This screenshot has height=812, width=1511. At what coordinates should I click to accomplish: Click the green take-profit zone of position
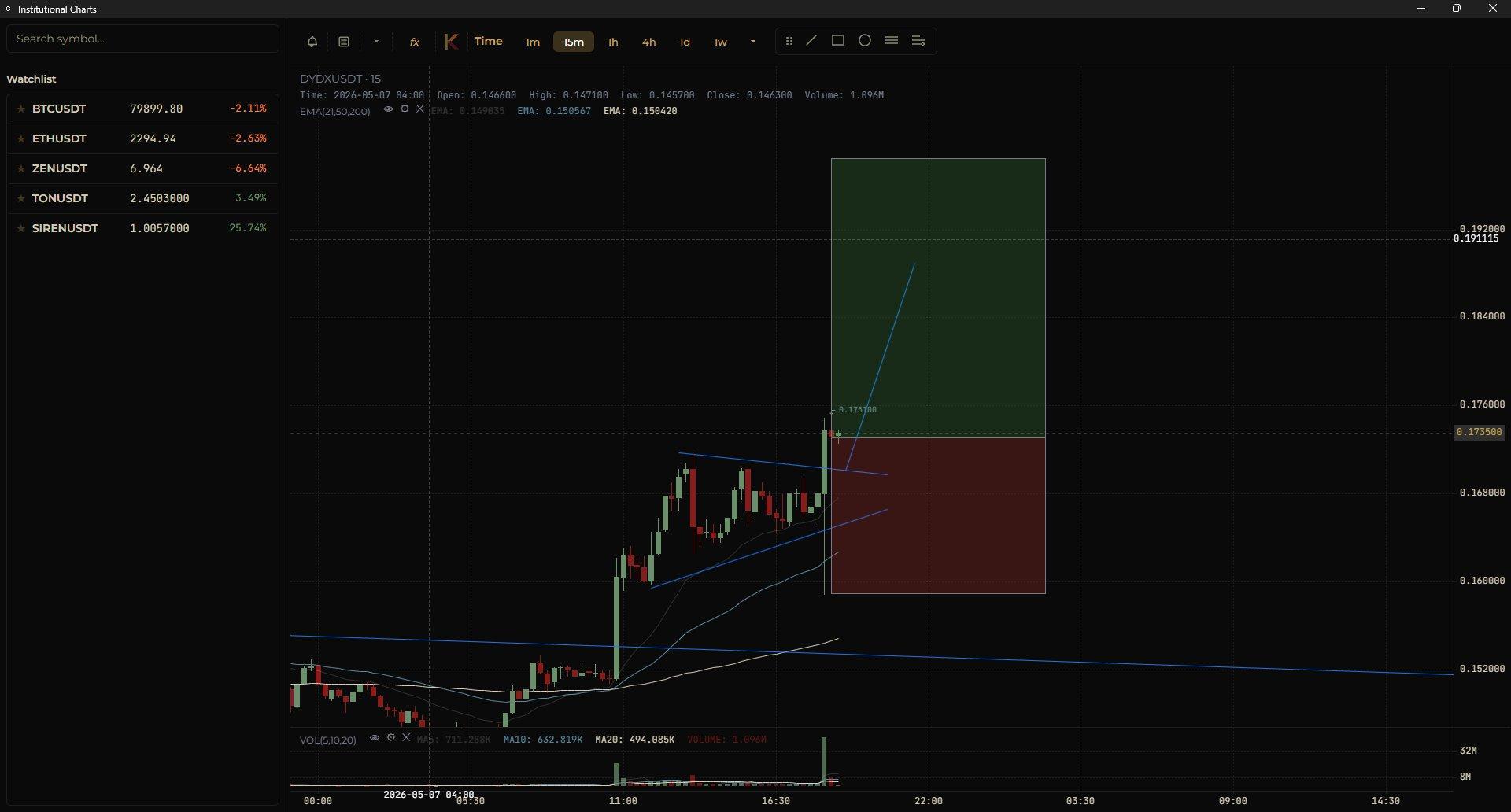[938, 297]
